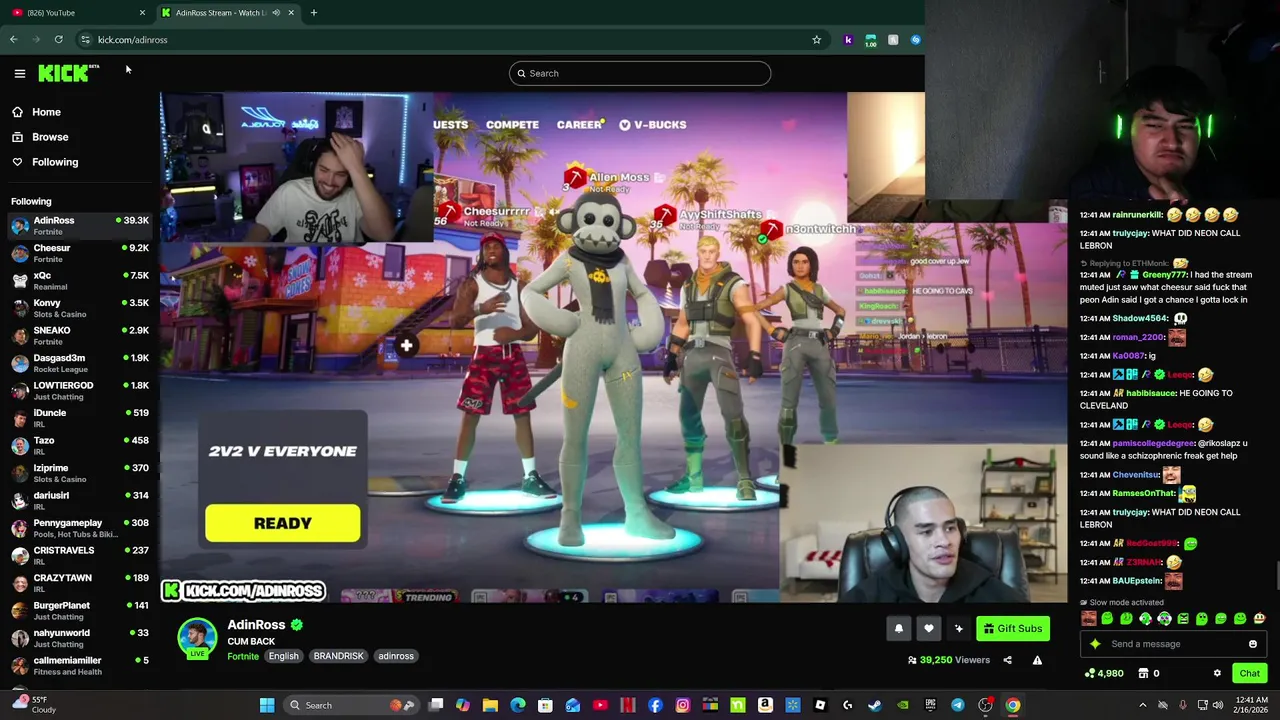Open Facebook from the taskbar
Screen dimensions: 1280x720
[x=655, y=706]
